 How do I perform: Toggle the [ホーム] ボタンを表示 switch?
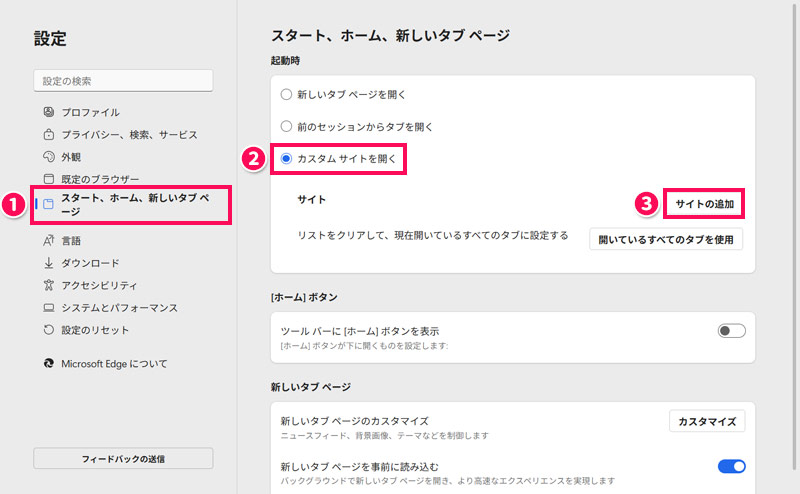click(731, 331)
